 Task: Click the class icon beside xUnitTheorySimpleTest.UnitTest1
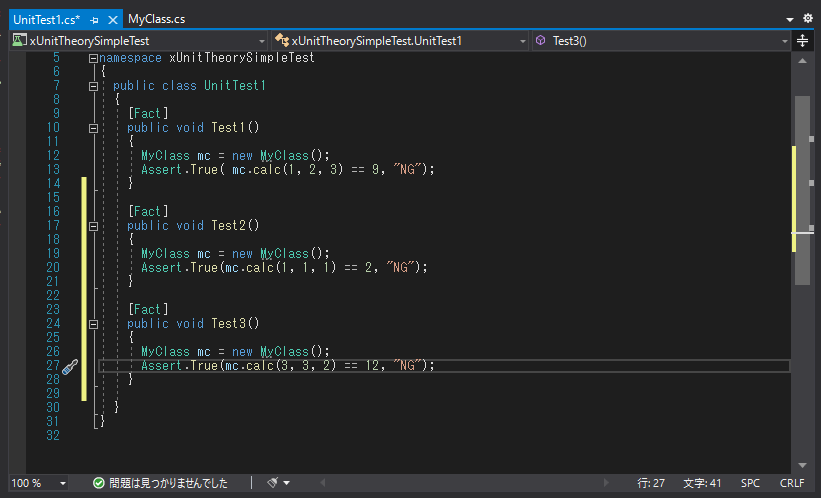click(282, 40)
